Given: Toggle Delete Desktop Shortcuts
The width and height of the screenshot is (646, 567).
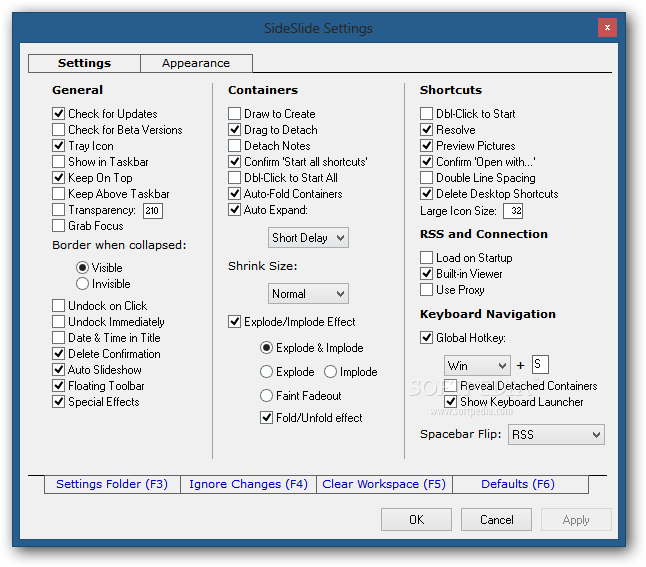Looking at the screenshot, I should (426, 194).
